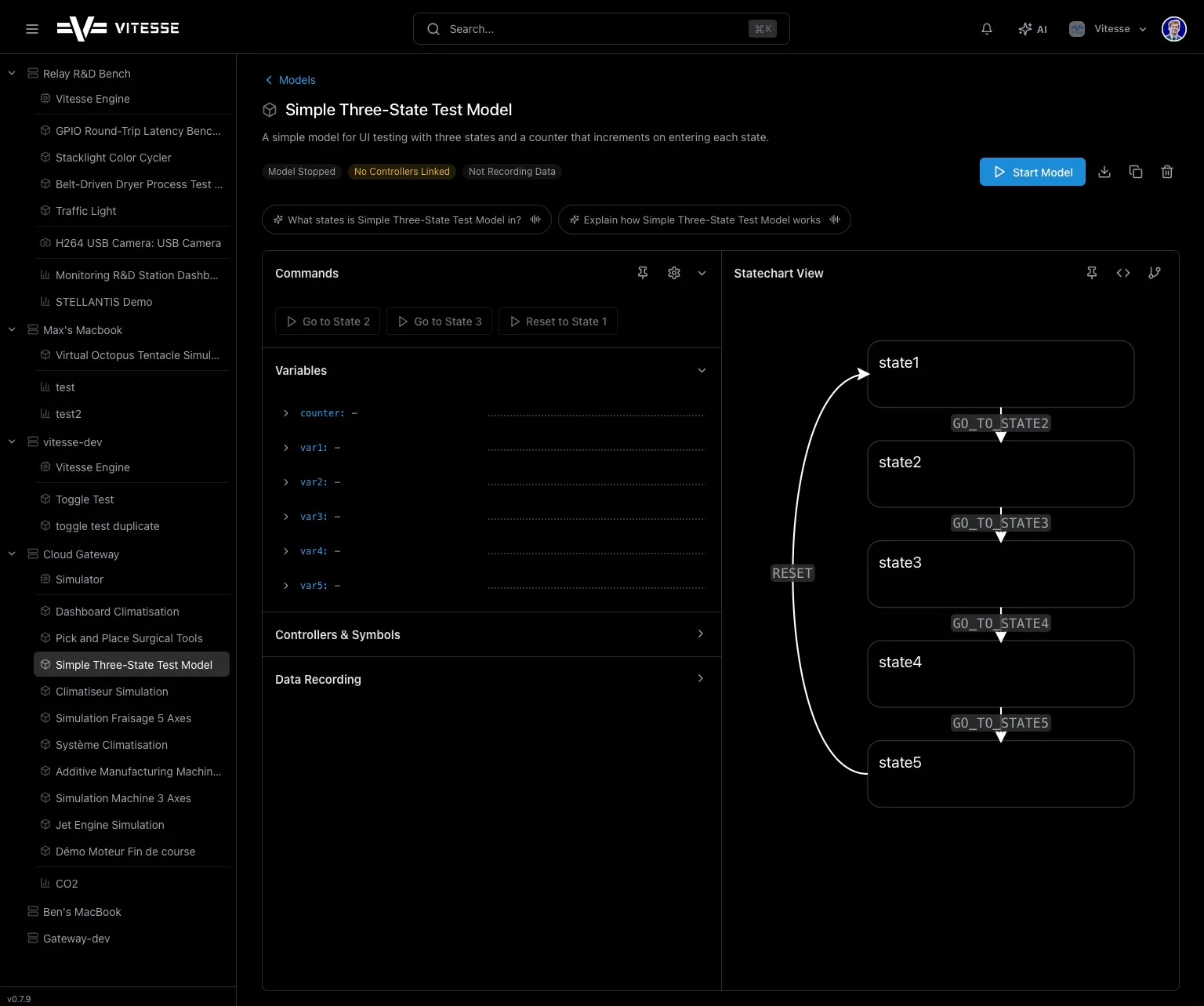
Task: Expand Controllers & Symbols section
Action: [701, 634]
